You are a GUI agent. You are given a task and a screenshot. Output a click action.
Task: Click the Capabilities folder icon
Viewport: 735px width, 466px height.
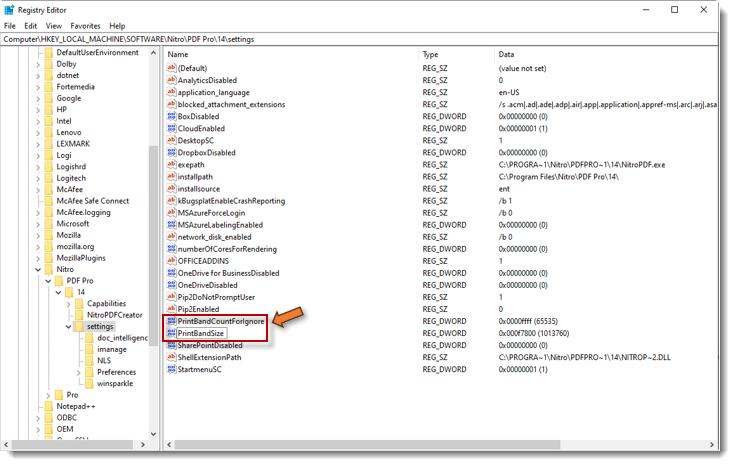point(79,303)
